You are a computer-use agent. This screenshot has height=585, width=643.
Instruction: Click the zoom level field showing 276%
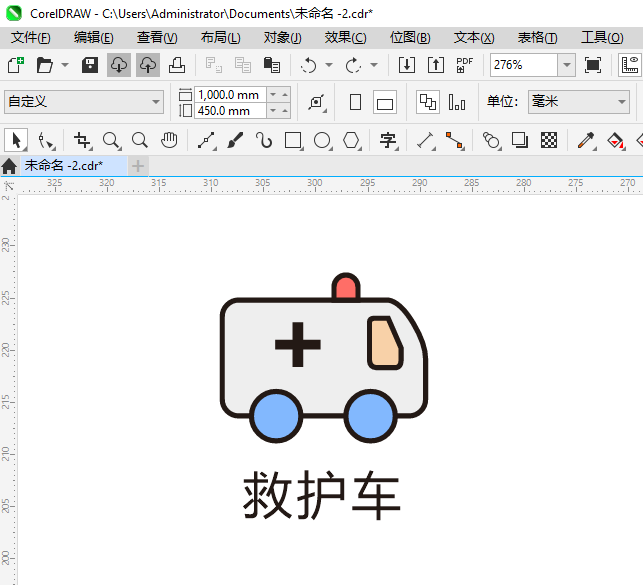click(524, 65)
